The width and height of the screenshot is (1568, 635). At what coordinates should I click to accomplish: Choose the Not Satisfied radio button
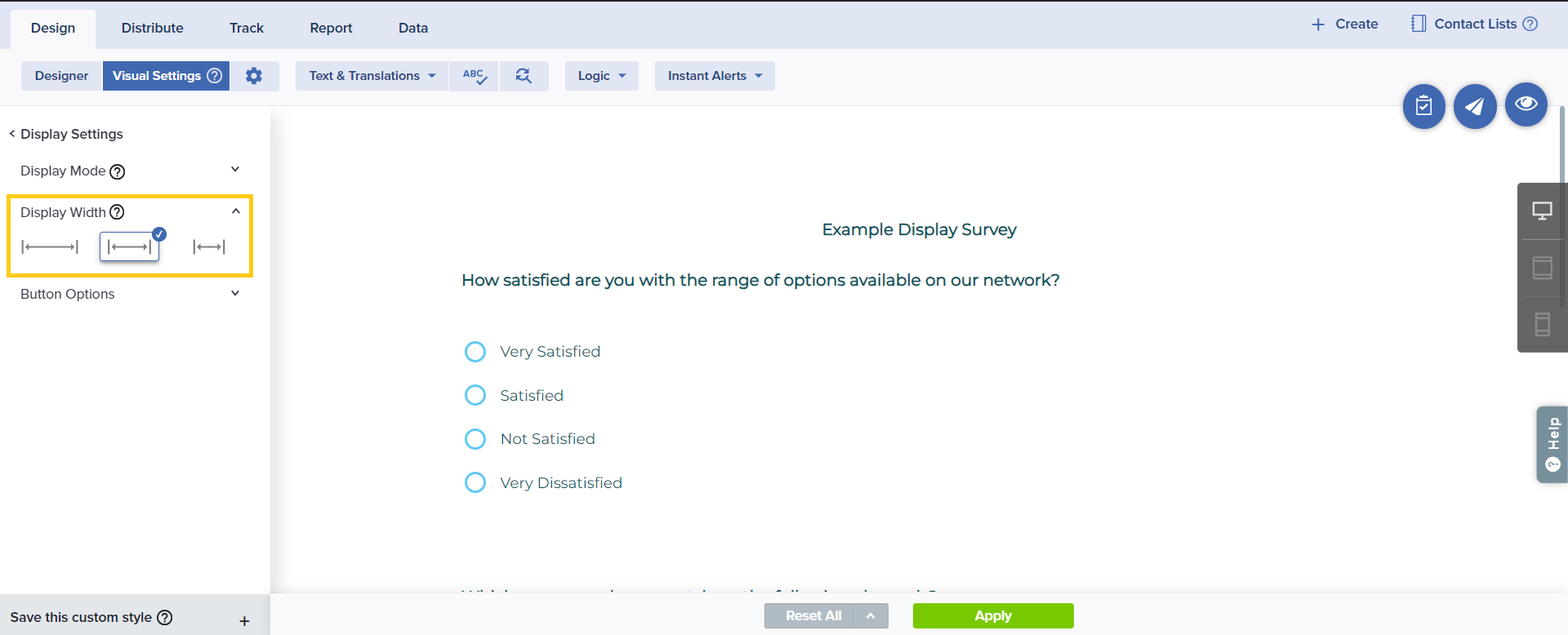click(x=475, y=439)
